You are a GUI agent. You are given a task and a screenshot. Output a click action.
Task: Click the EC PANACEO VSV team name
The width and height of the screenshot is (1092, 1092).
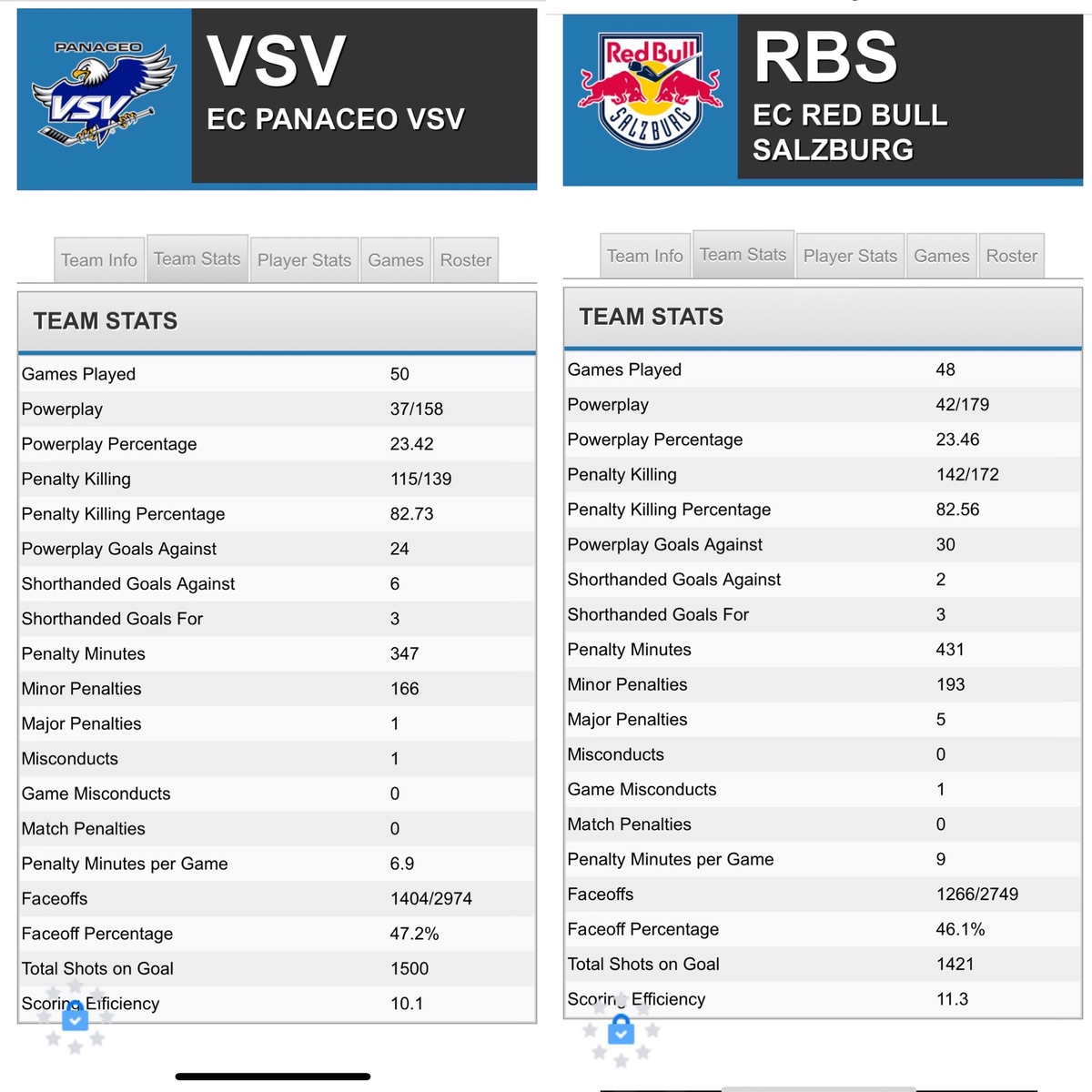336,119
